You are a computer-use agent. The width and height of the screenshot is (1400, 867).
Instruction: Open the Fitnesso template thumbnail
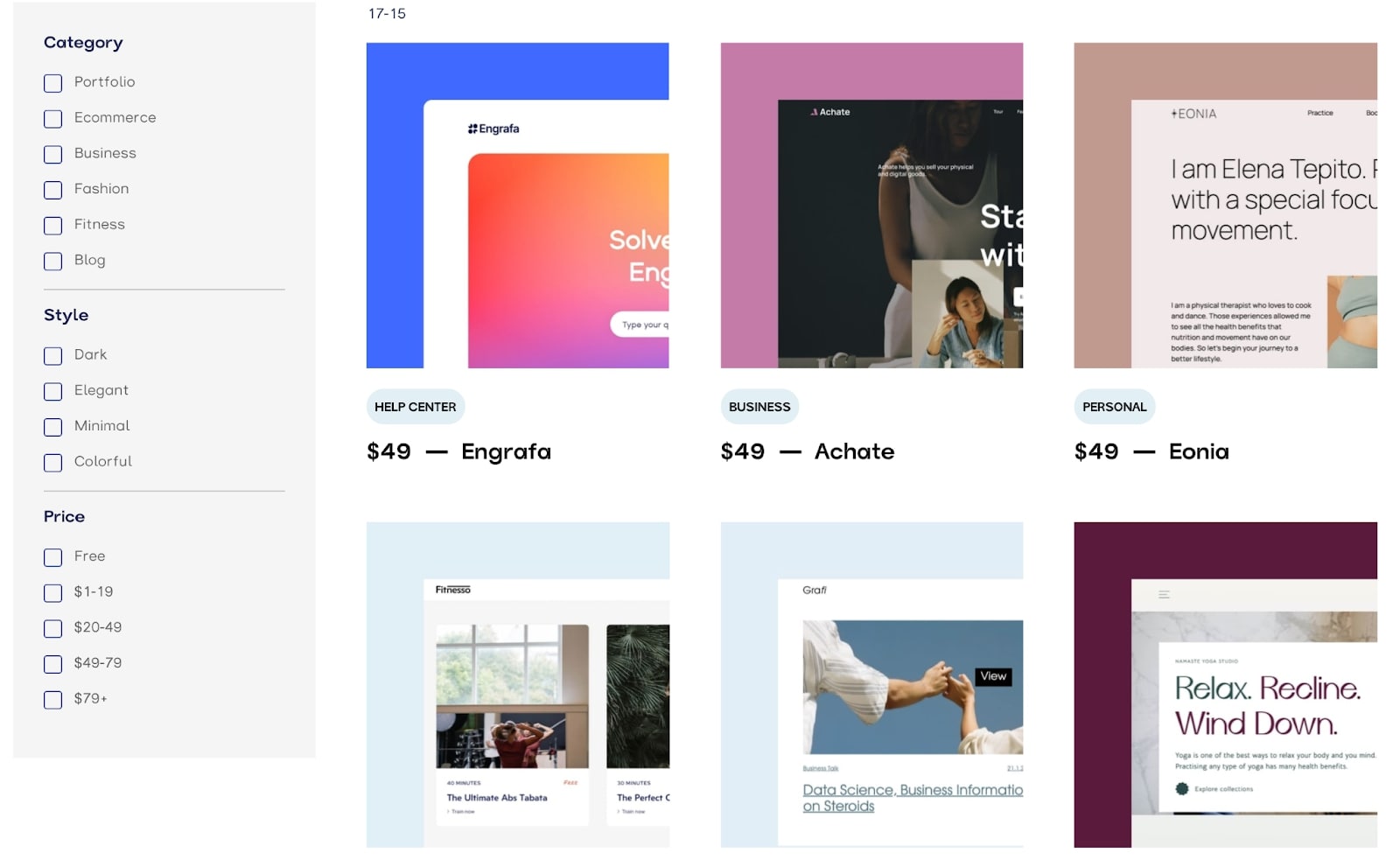click(518, 685)
